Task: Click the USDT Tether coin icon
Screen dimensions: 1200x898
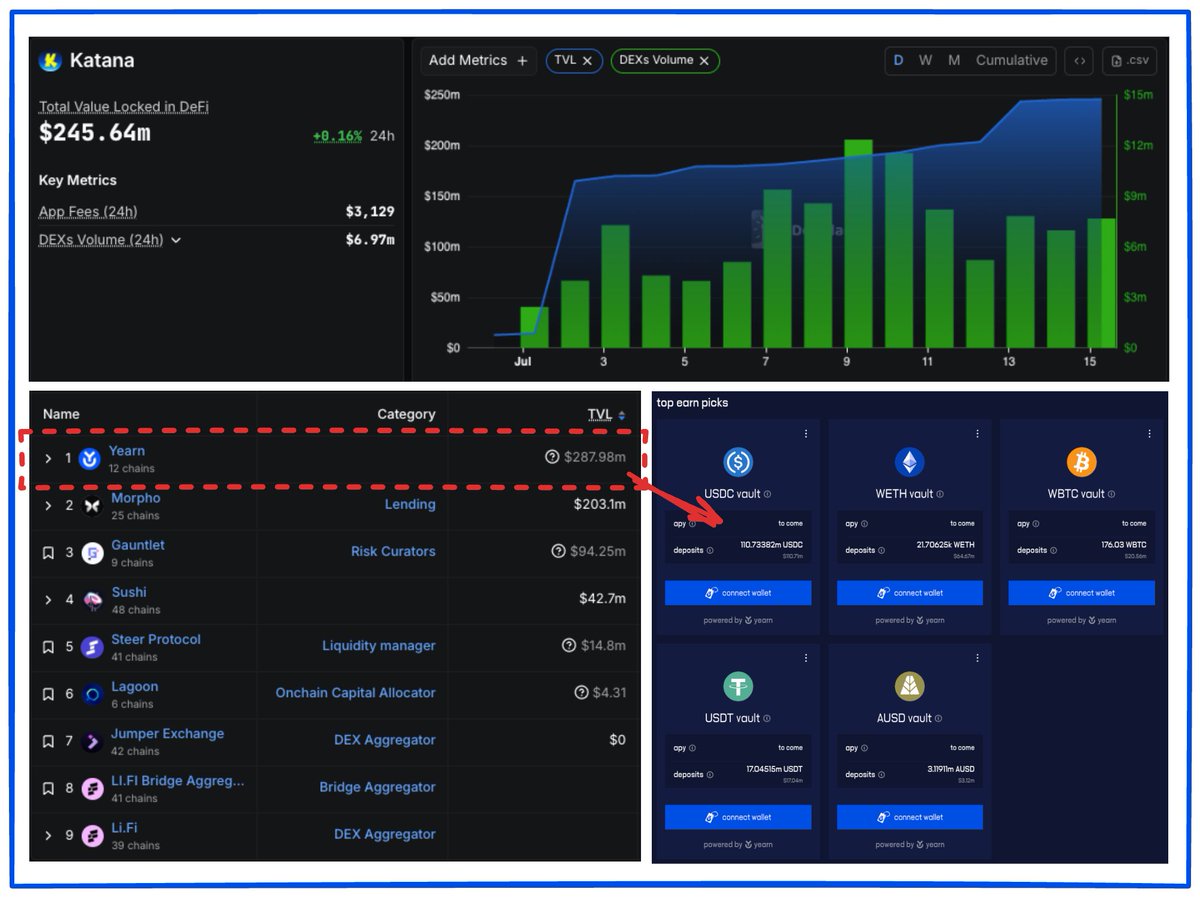Action: click(738, 686)
